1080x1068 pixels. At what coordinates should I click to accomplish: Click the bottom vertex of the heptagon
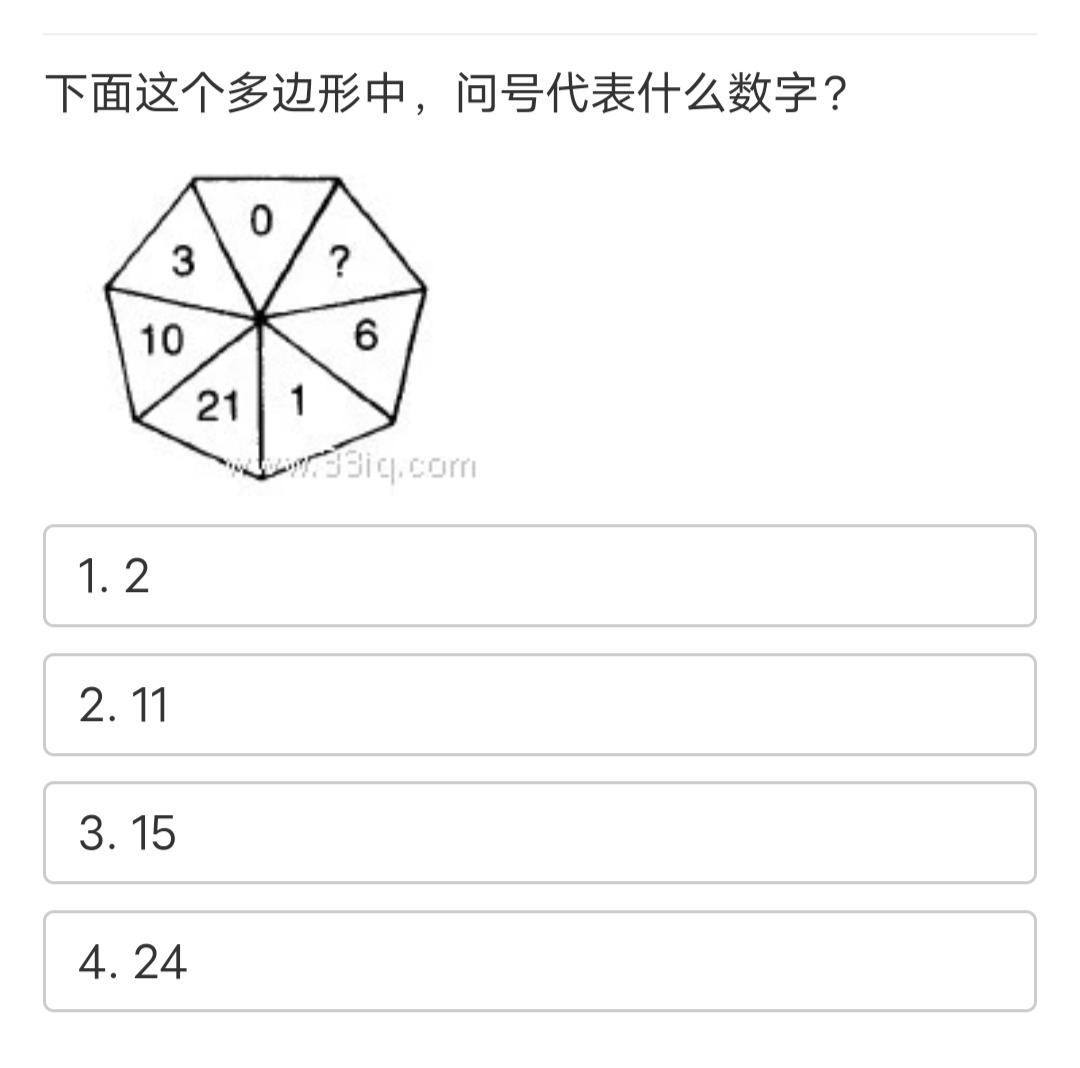click(x=262, y=477)
